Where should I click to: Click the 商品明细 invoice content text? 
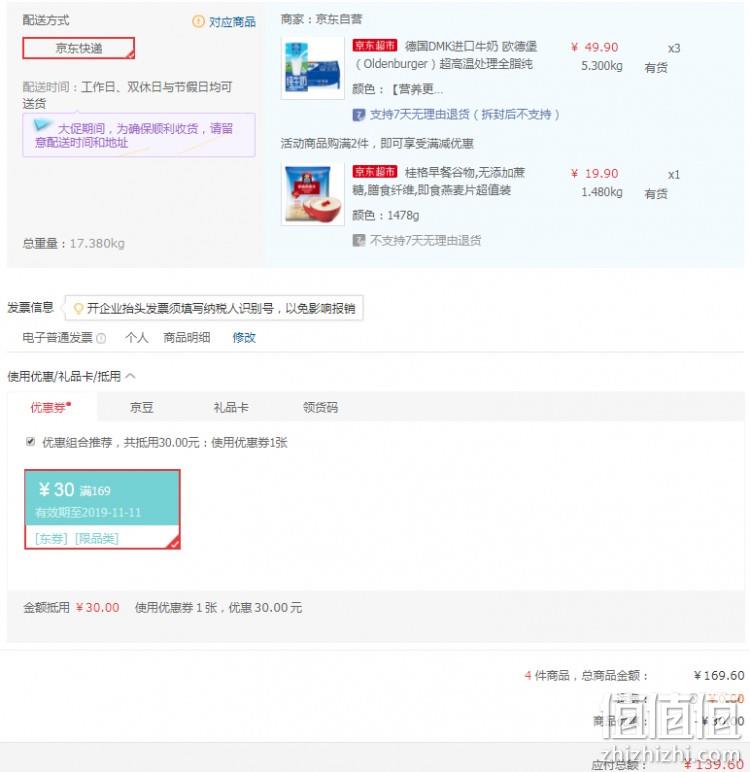[x=187, y=337]
